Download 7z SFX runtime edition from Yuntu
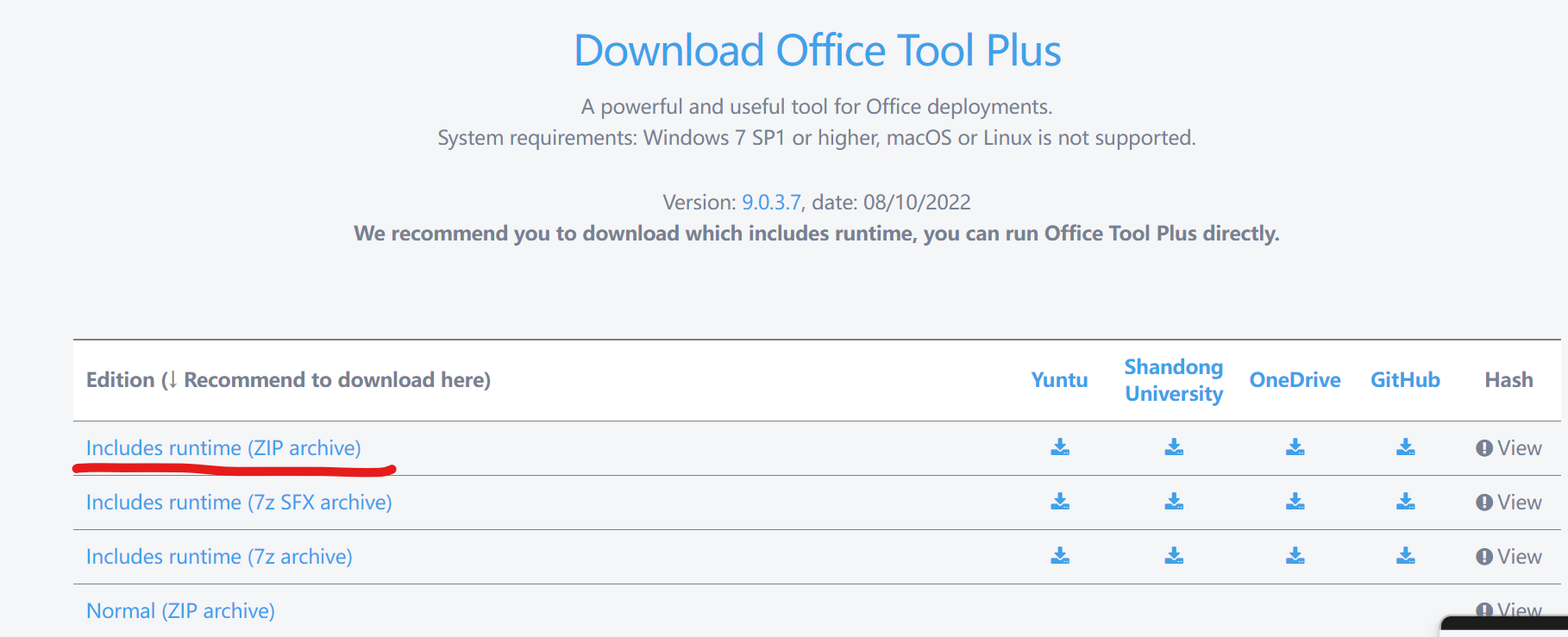The height and width of the screenshot is (637, 1568). click(x=1060, y=502)
